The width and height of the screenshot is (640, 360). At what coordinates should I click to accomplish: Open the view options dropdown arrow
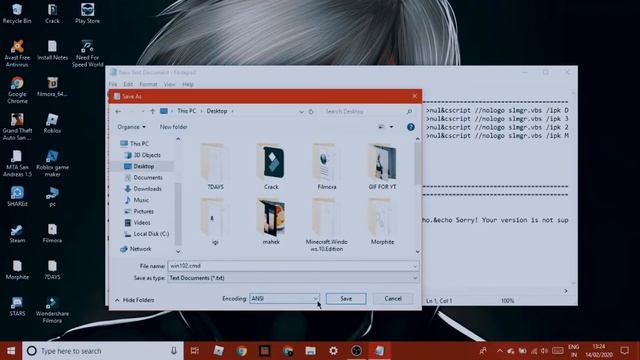click(x=391, y=127)
